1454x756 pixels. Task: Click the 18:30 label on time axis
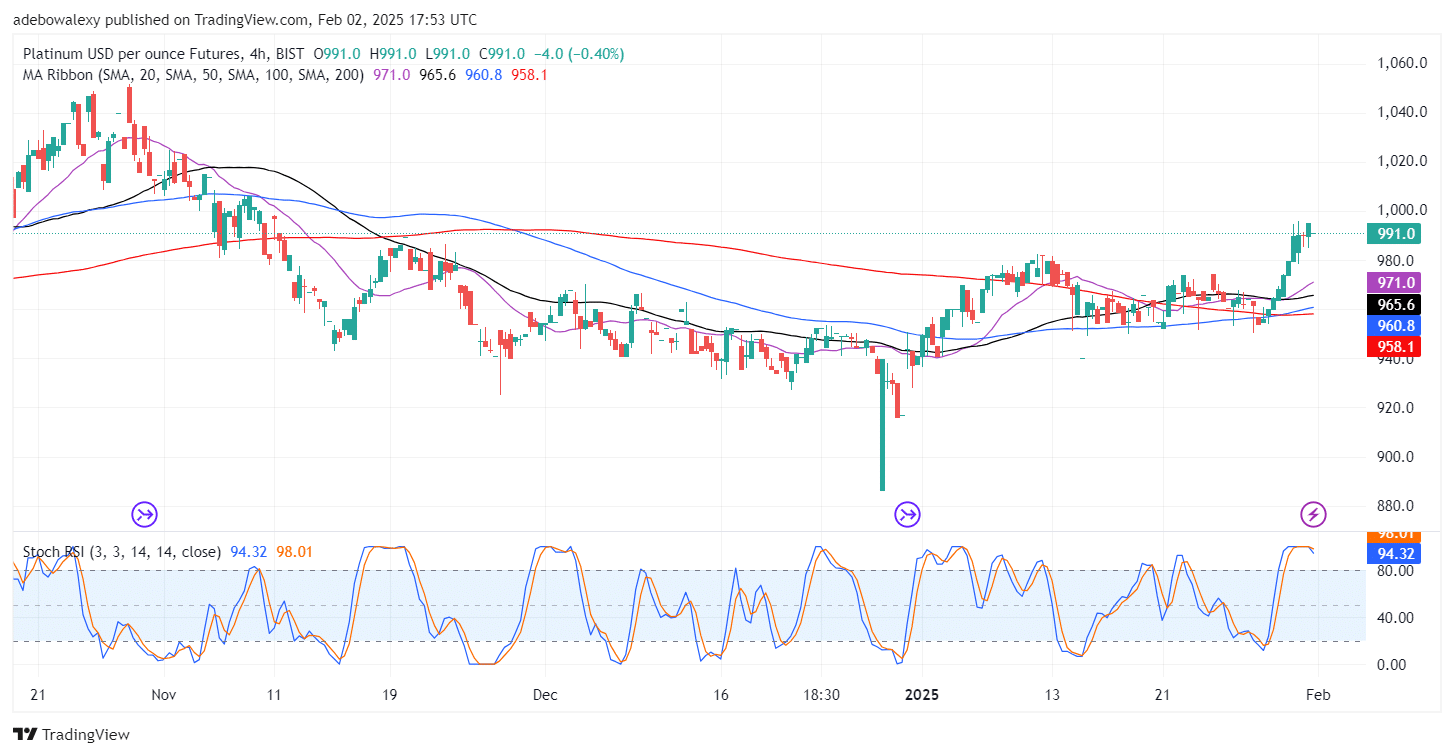[819, 694]
